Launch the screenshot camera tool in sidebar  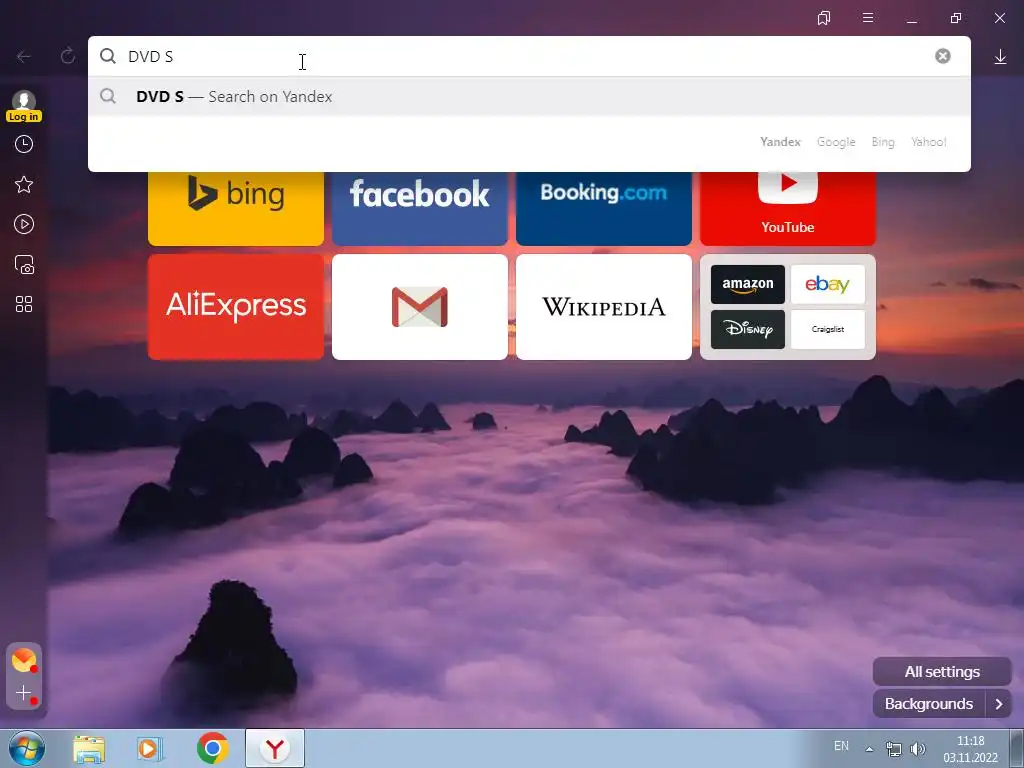coord(24,264)
